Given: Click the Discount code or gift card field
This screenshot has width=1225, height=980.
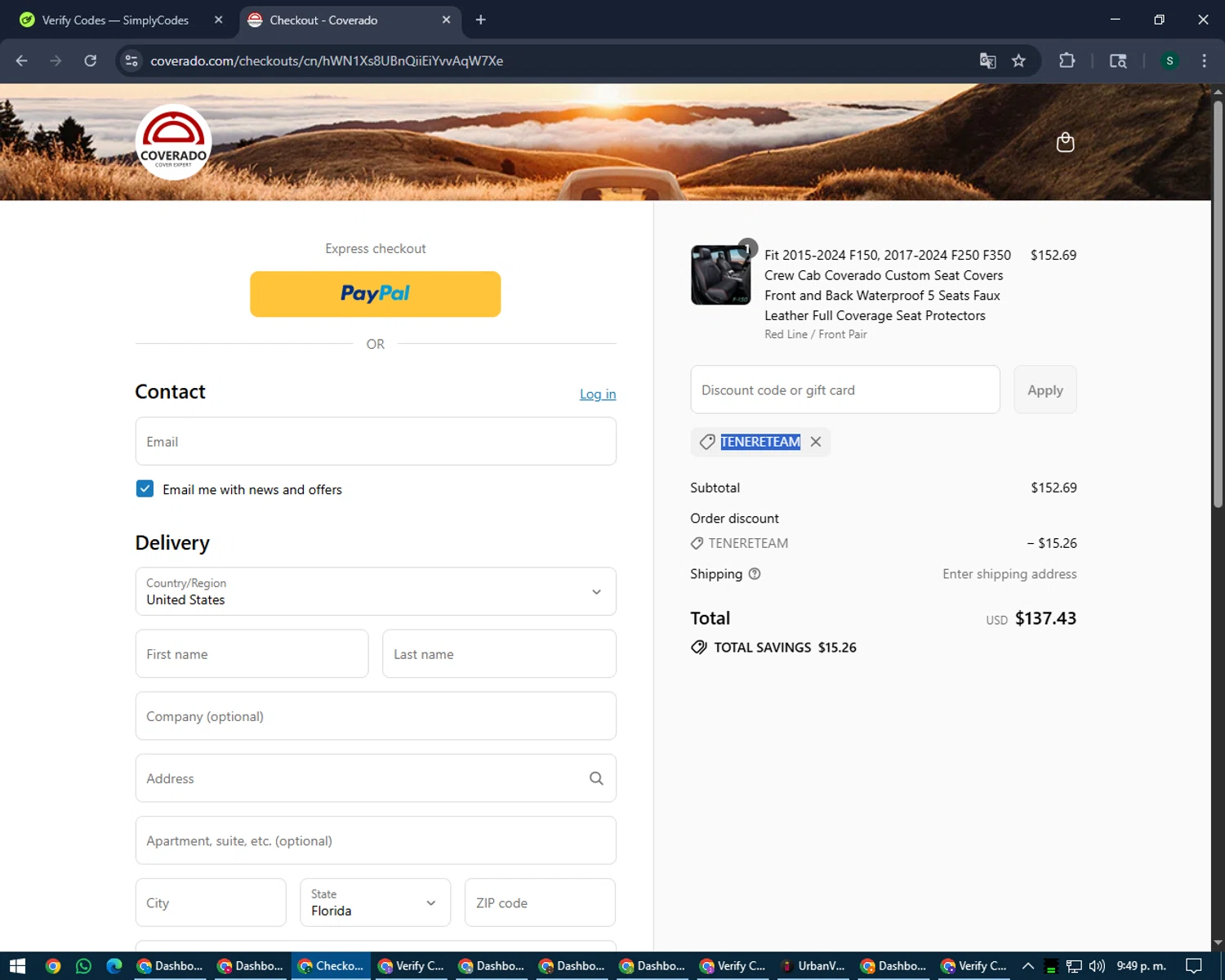Looking at the screenshot, I should (x=845, y=390).
